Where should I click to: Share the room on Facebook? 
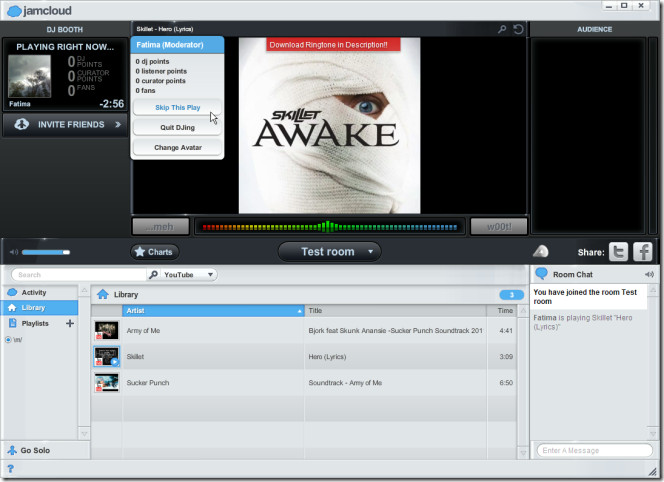pyautogui.click(x=643, y=252)
